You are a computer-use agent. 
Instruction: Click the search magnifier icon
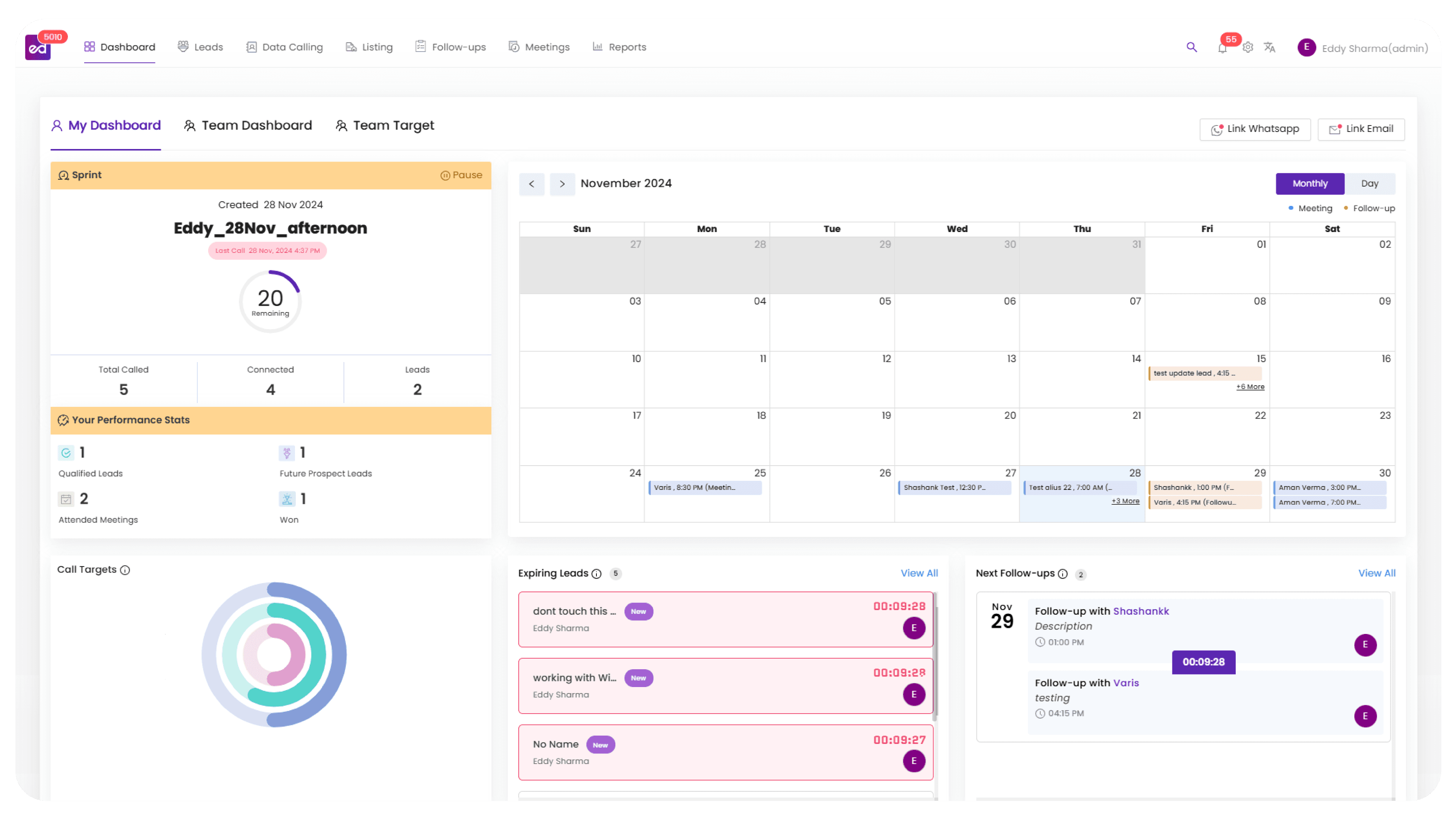pyautogui.click(x=1191, y=47)
